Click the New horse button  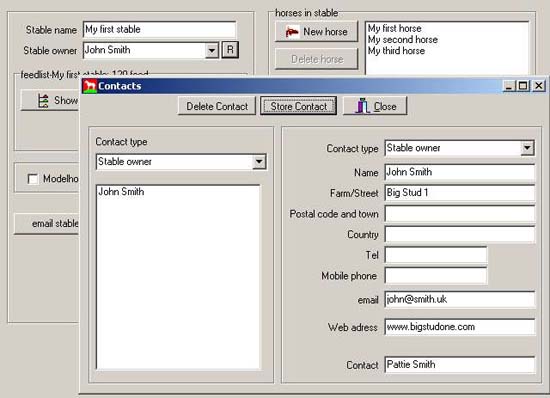316,32
